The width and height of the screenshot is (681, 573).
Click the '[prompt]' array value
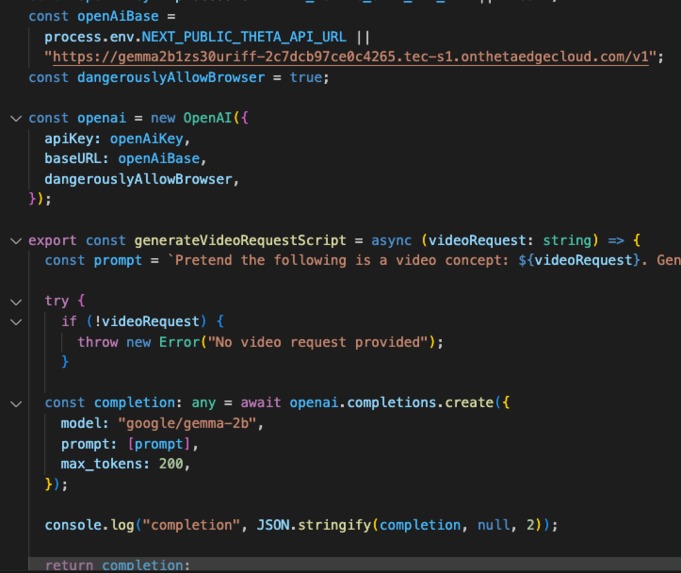pyautogui.click(x=159, y=444)
